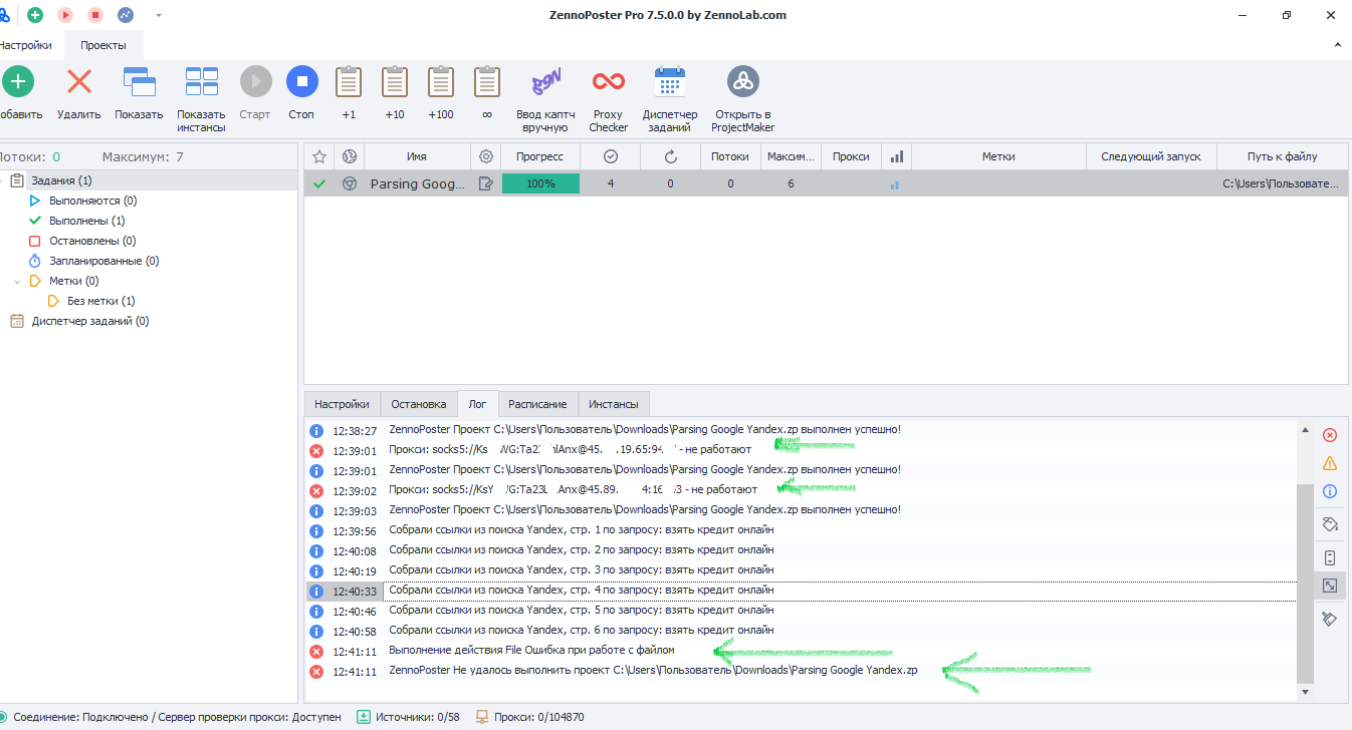Open Показать инстансы grid view
The image size is (1352, 730).
202,82
